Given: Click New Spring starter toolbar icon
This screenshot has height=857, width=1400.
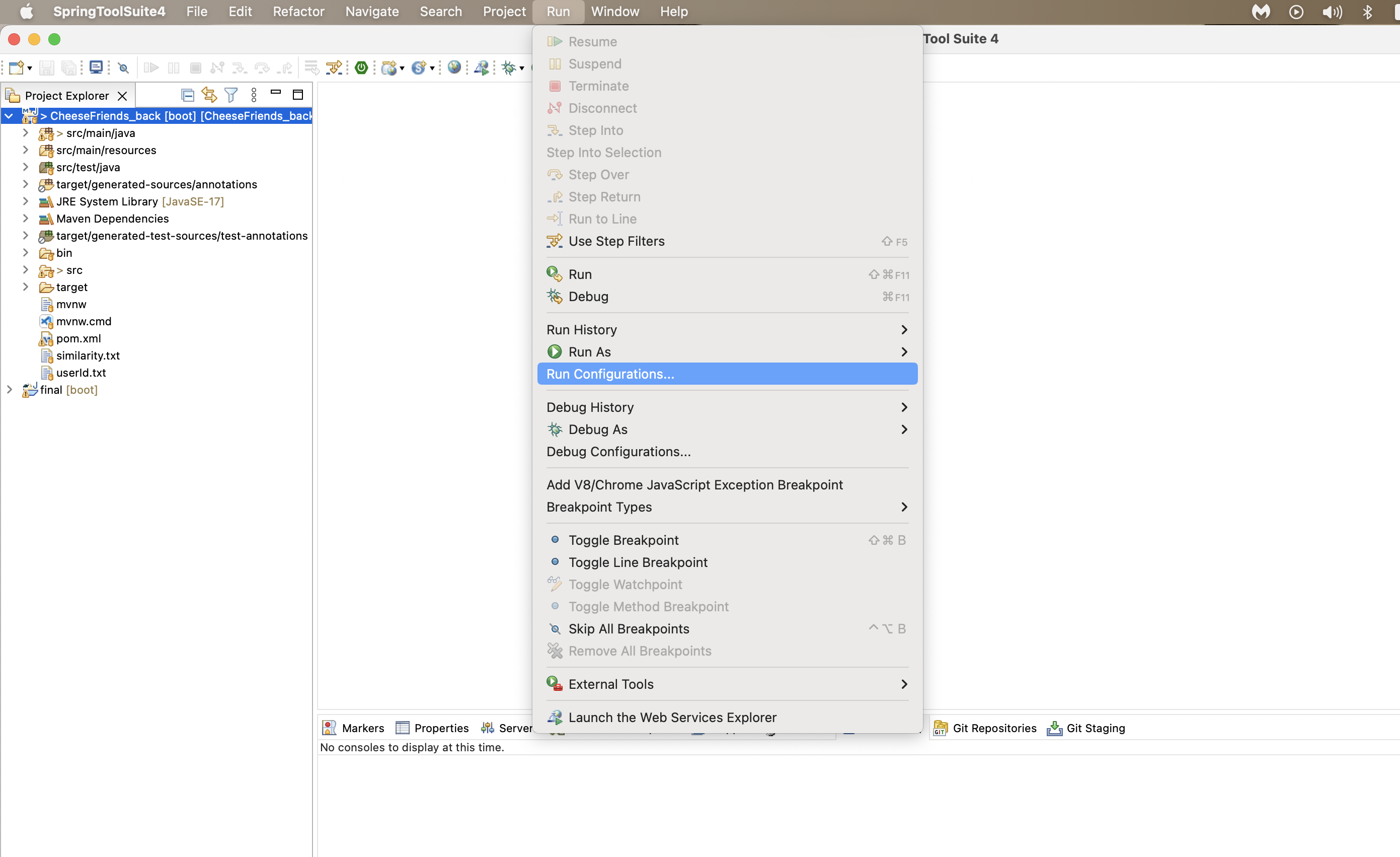Looking at the screenshot, I should click(419, 67).
